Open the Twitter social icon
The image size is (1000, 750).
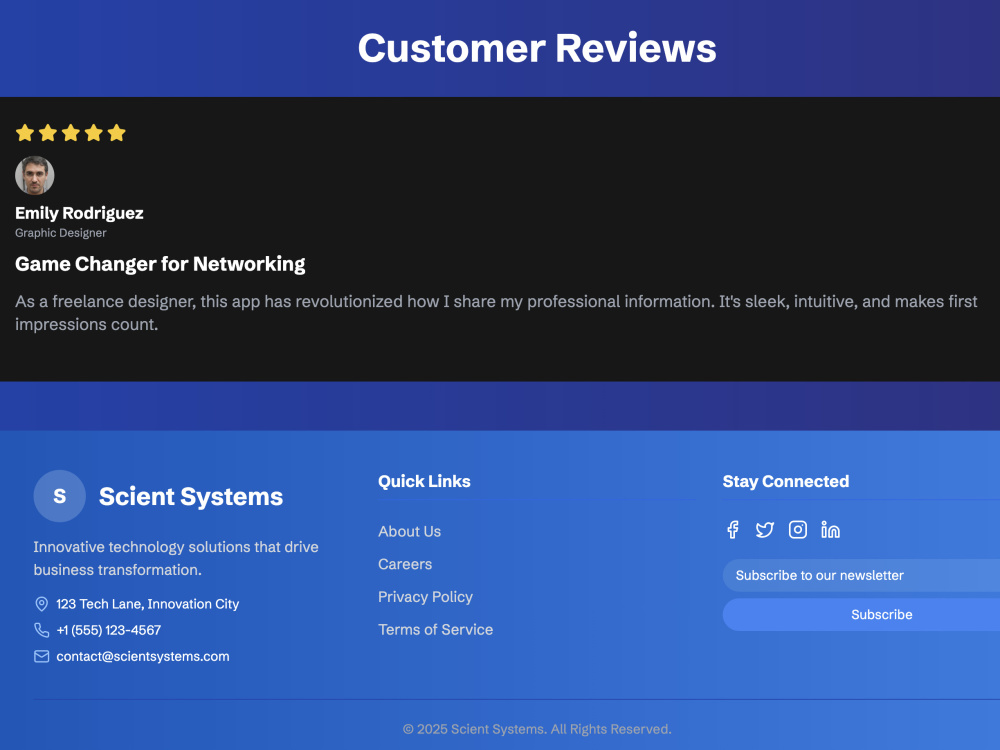tap(765, 530)
